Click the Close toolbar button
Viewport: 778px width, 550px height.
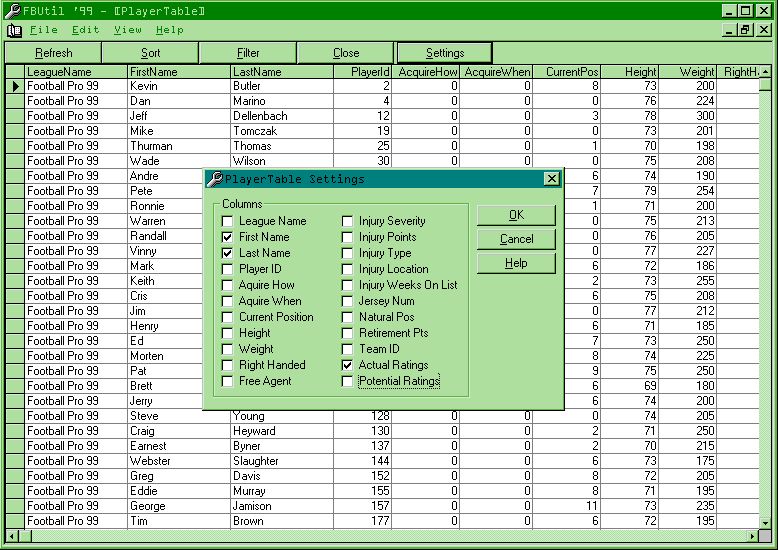pos(346,53)
